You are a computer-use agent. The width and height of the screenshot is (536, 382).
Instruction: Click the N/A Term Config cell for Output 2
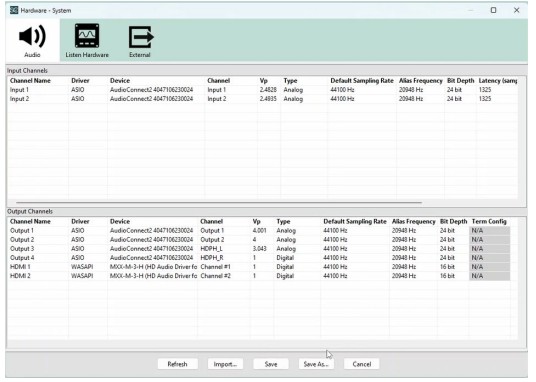click(490, 240)
